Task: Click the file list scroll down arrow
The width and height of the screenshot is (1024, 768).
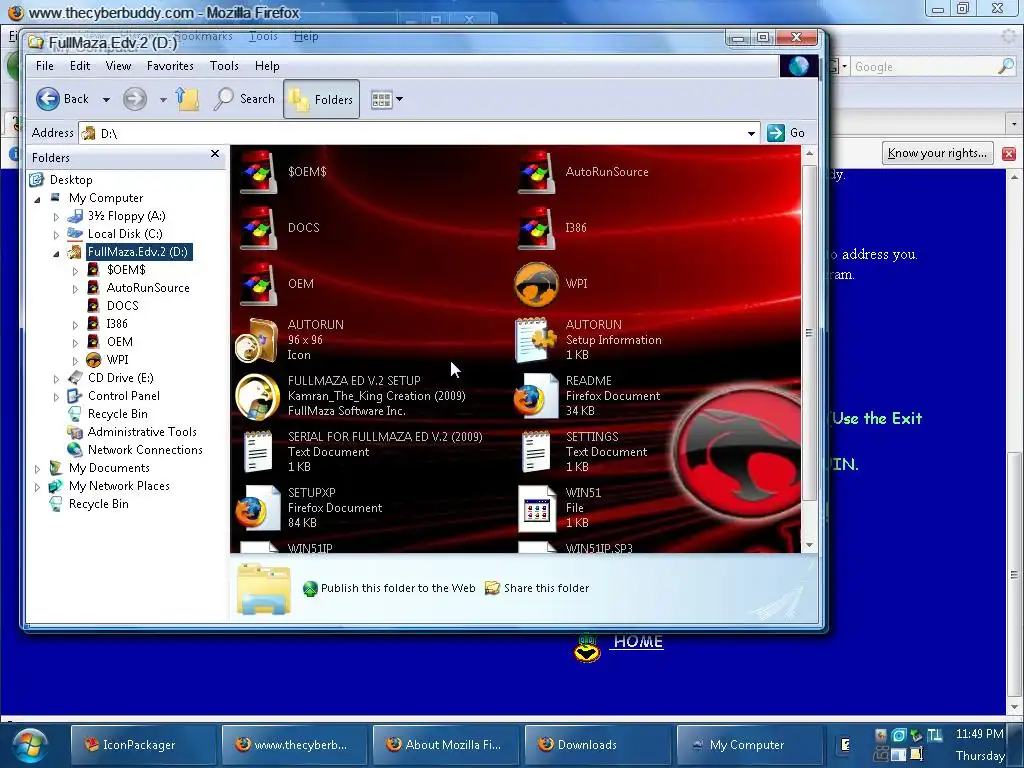Action: [809, 545]
